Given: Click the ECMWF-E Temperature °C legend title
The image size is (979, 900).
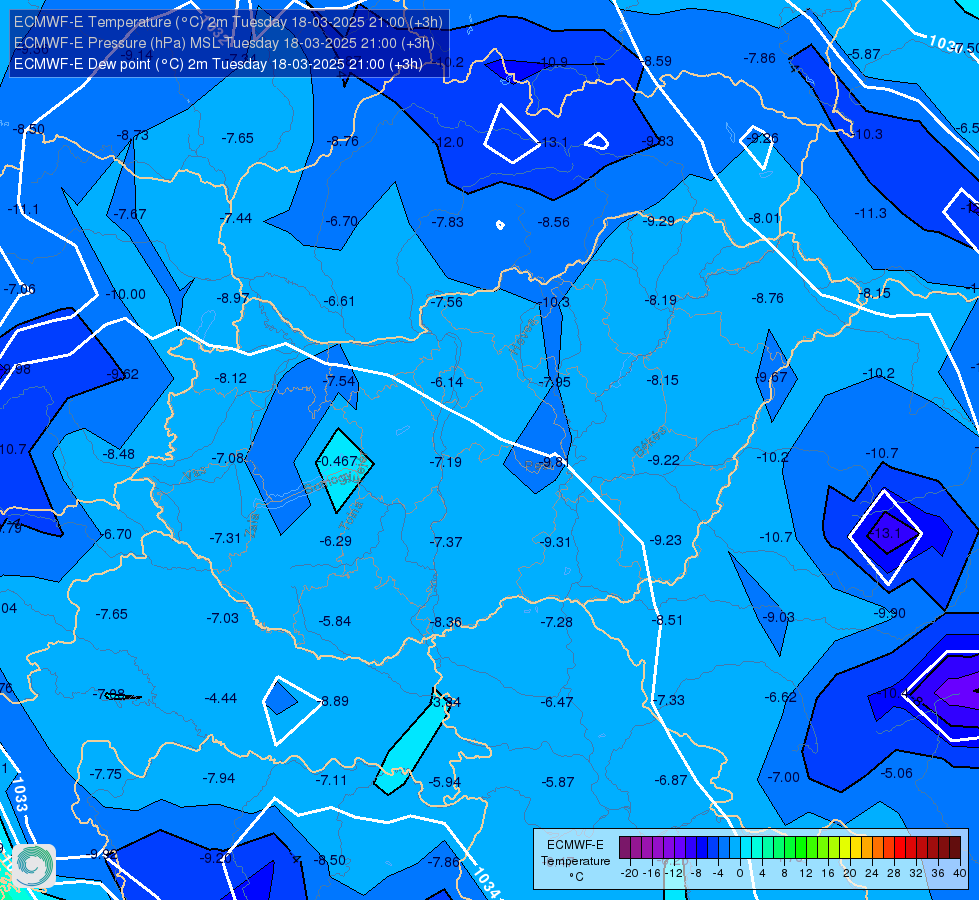Looking at the screenshot, I should tap(575, 861).
